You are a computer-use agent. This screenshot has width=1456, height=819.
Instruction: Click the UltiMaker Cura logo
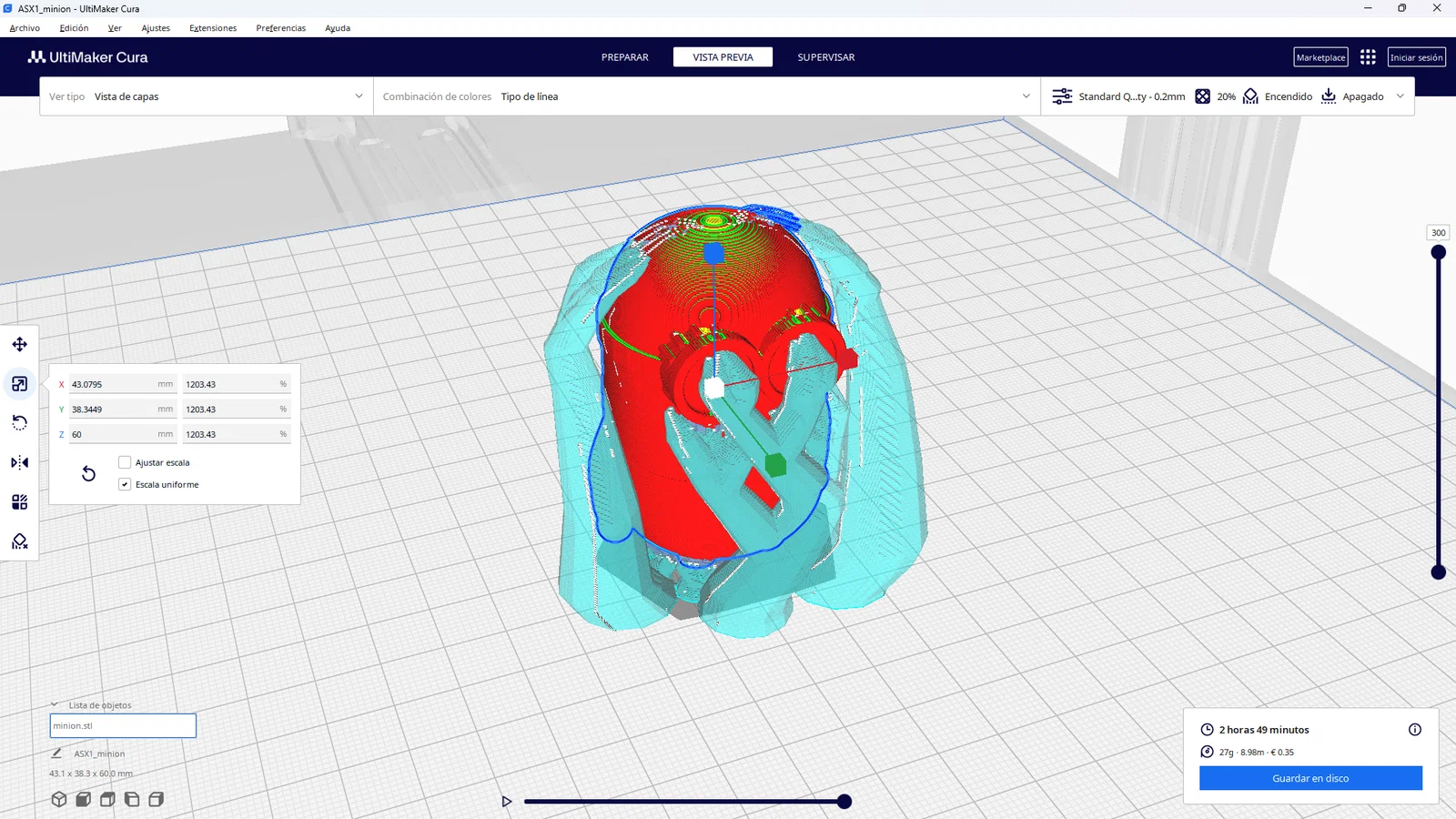(87, 56)
